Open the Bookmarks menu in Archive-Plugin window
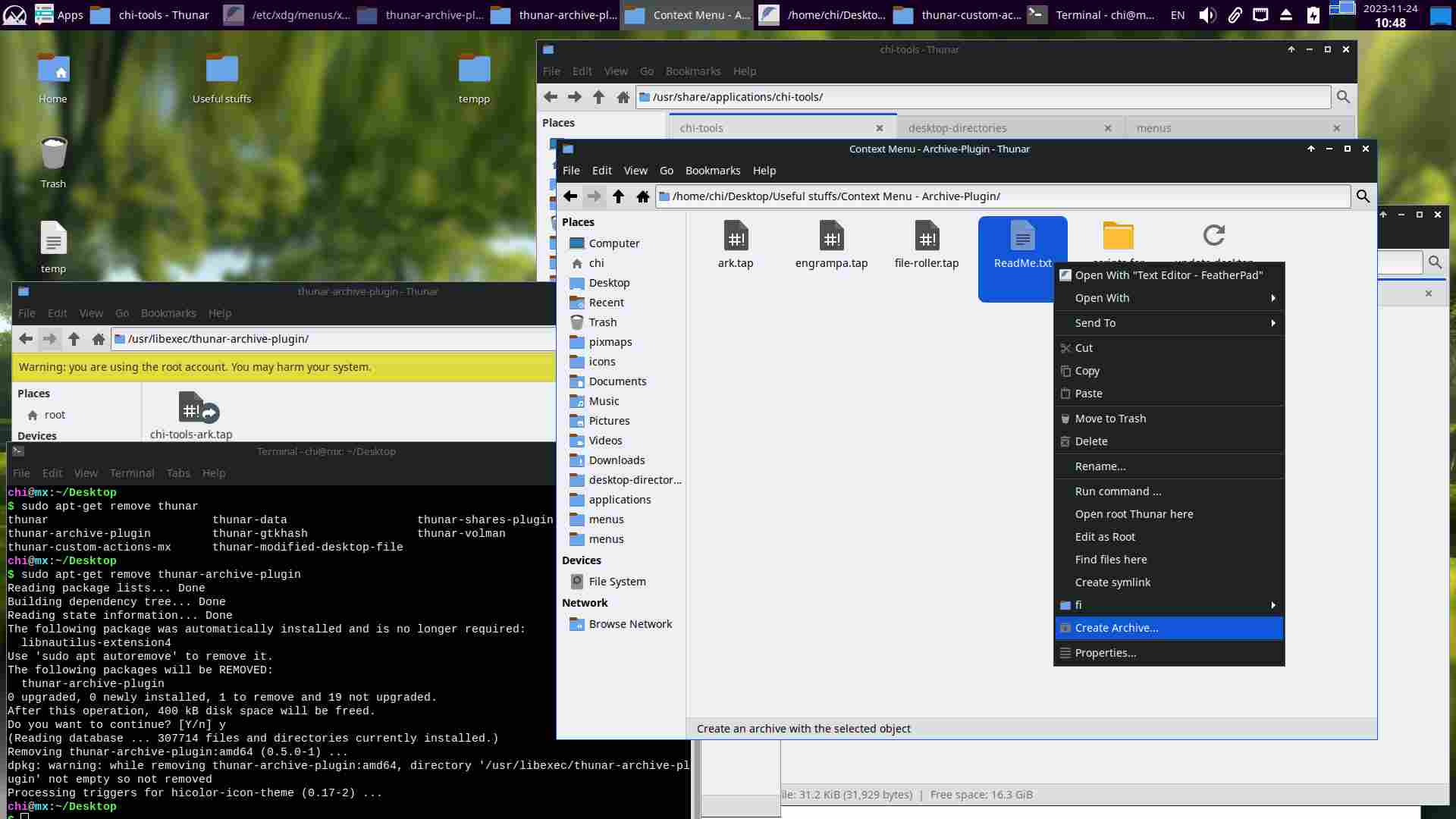The image size is (1456, 819). pyautogui.click(x=712, y=171)
